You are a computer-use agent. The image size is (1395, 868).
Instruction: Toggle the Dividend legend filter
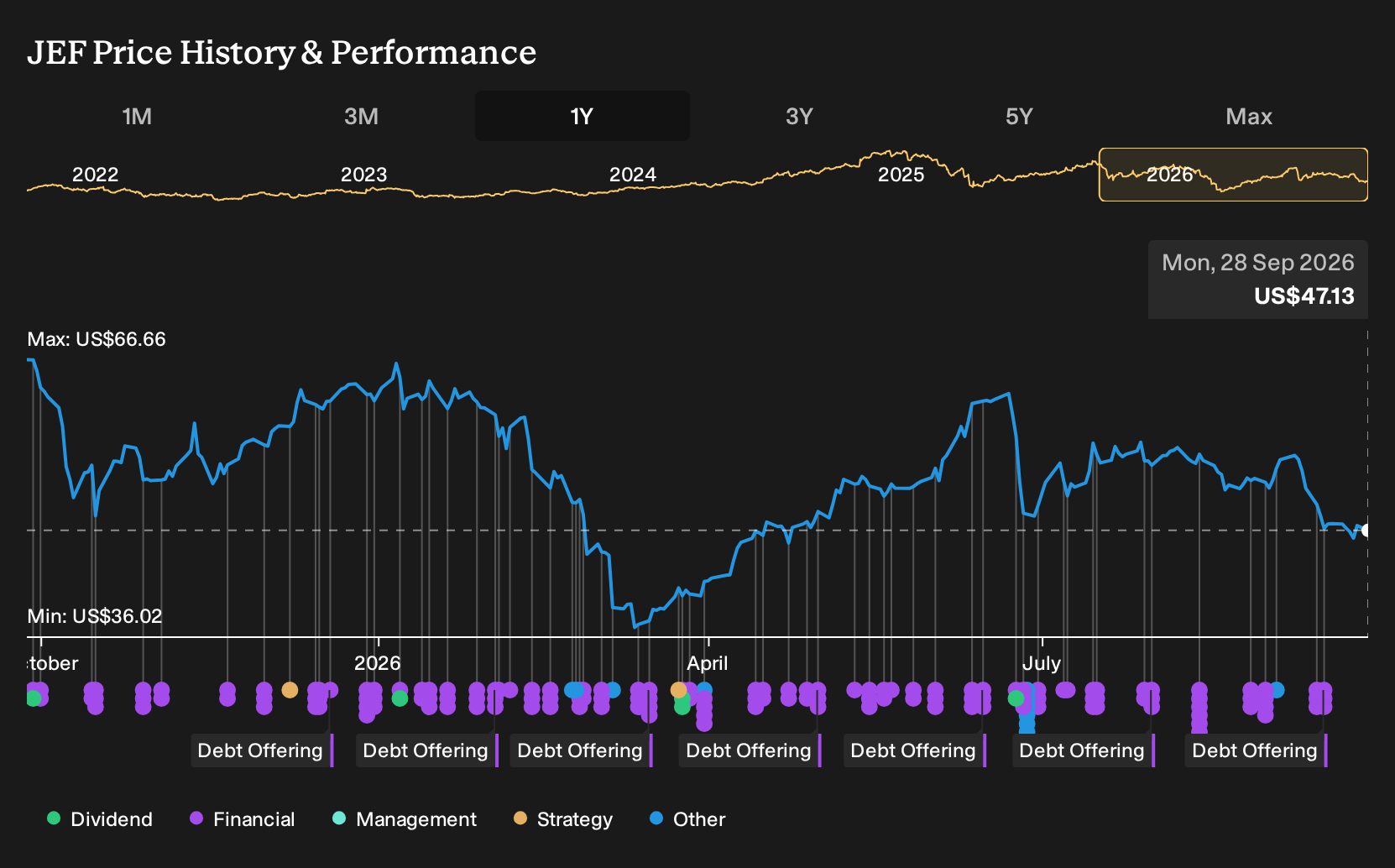[x=100, y=819]
